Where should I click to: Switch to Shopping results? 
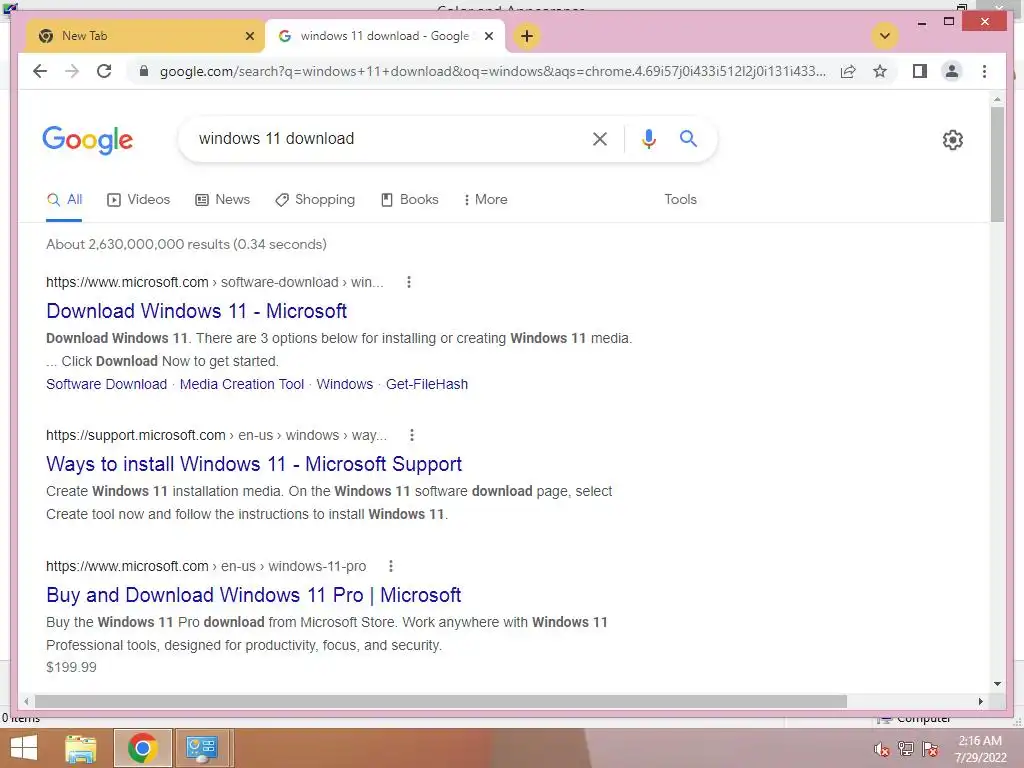(x=315, y=200)
